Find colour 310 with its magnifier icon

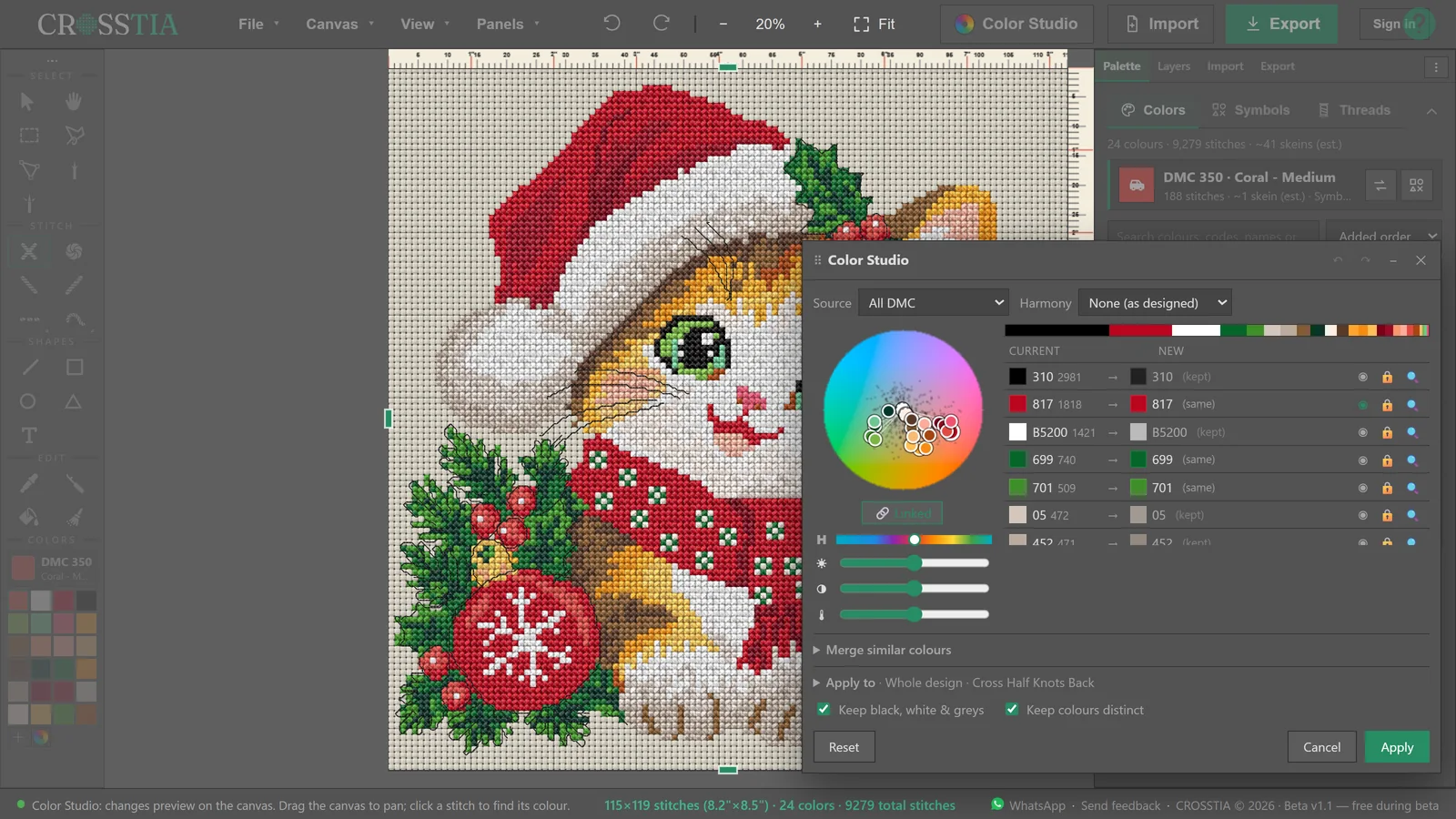click(1412, 377)
